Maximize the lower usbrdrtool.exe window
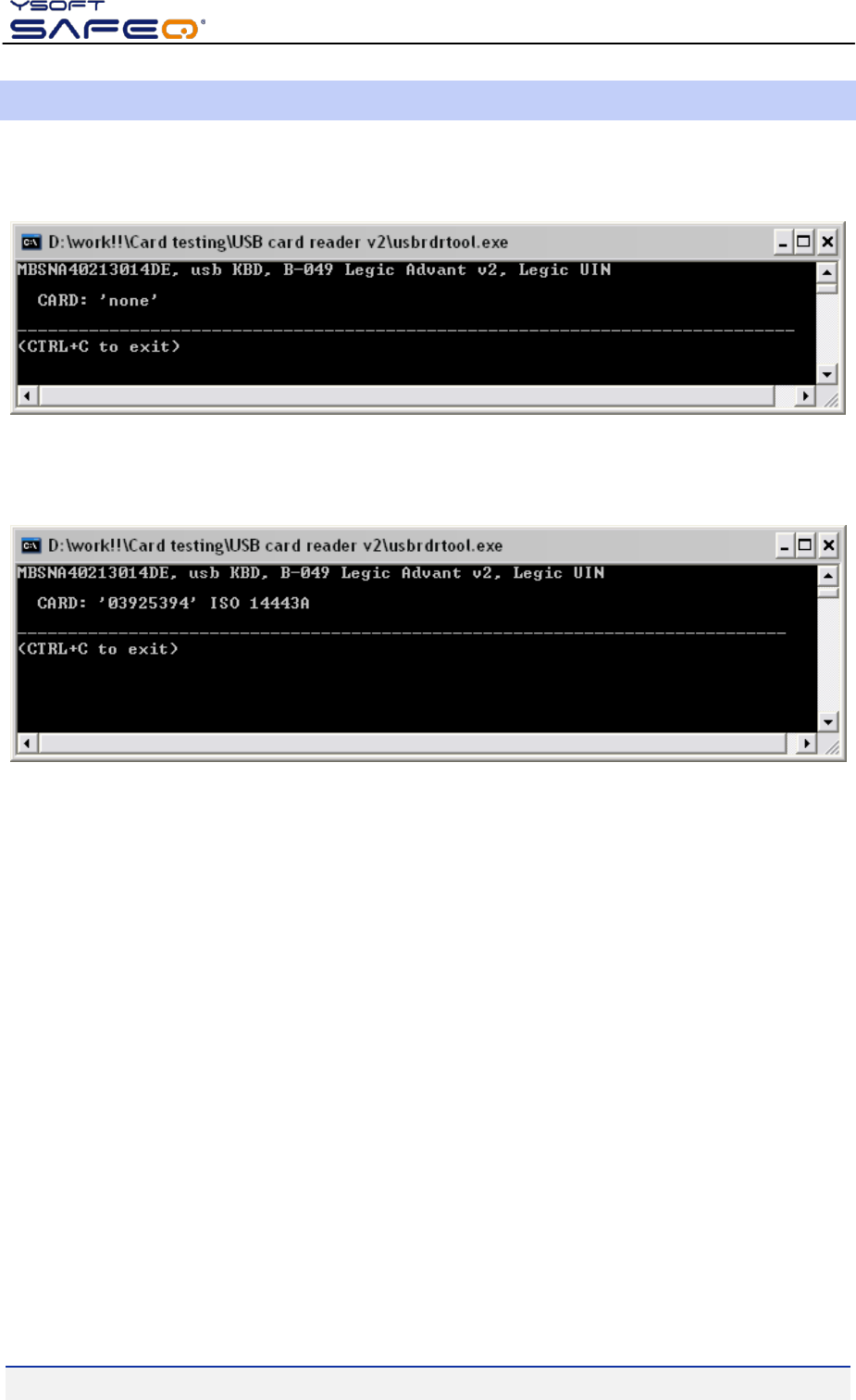Image resolution: width=856 pixels, height=1400 pixels. [x=805, y=545]
